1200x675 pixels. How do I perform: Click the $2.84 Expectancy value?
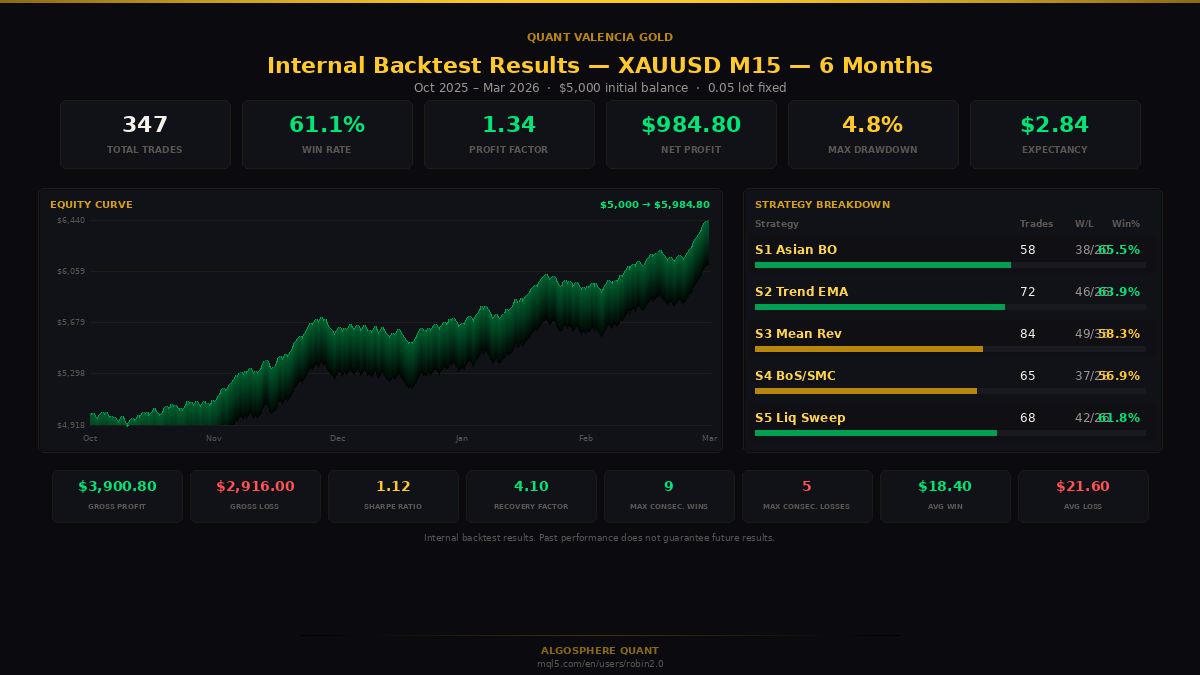[1055, 125]
